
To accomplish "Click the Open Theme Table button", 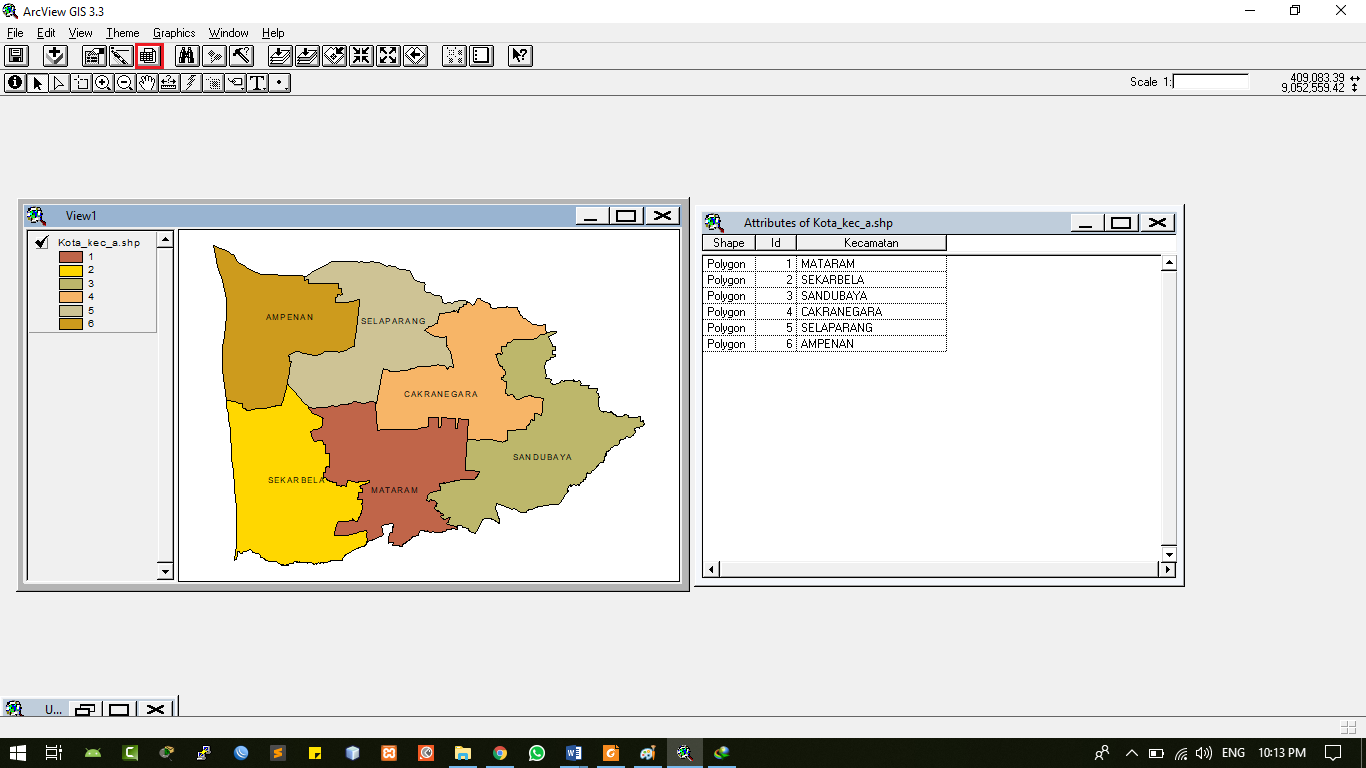I will pyautogui.click(x=148, y=56).
